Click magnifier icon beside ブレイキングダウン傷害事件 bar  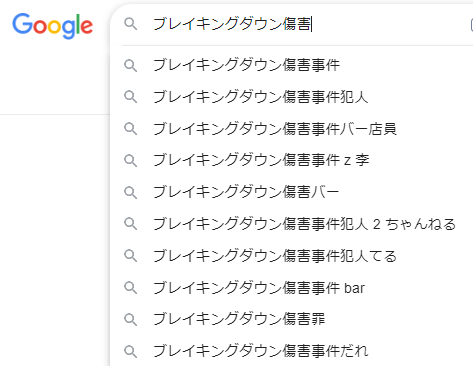click(130, 288)
